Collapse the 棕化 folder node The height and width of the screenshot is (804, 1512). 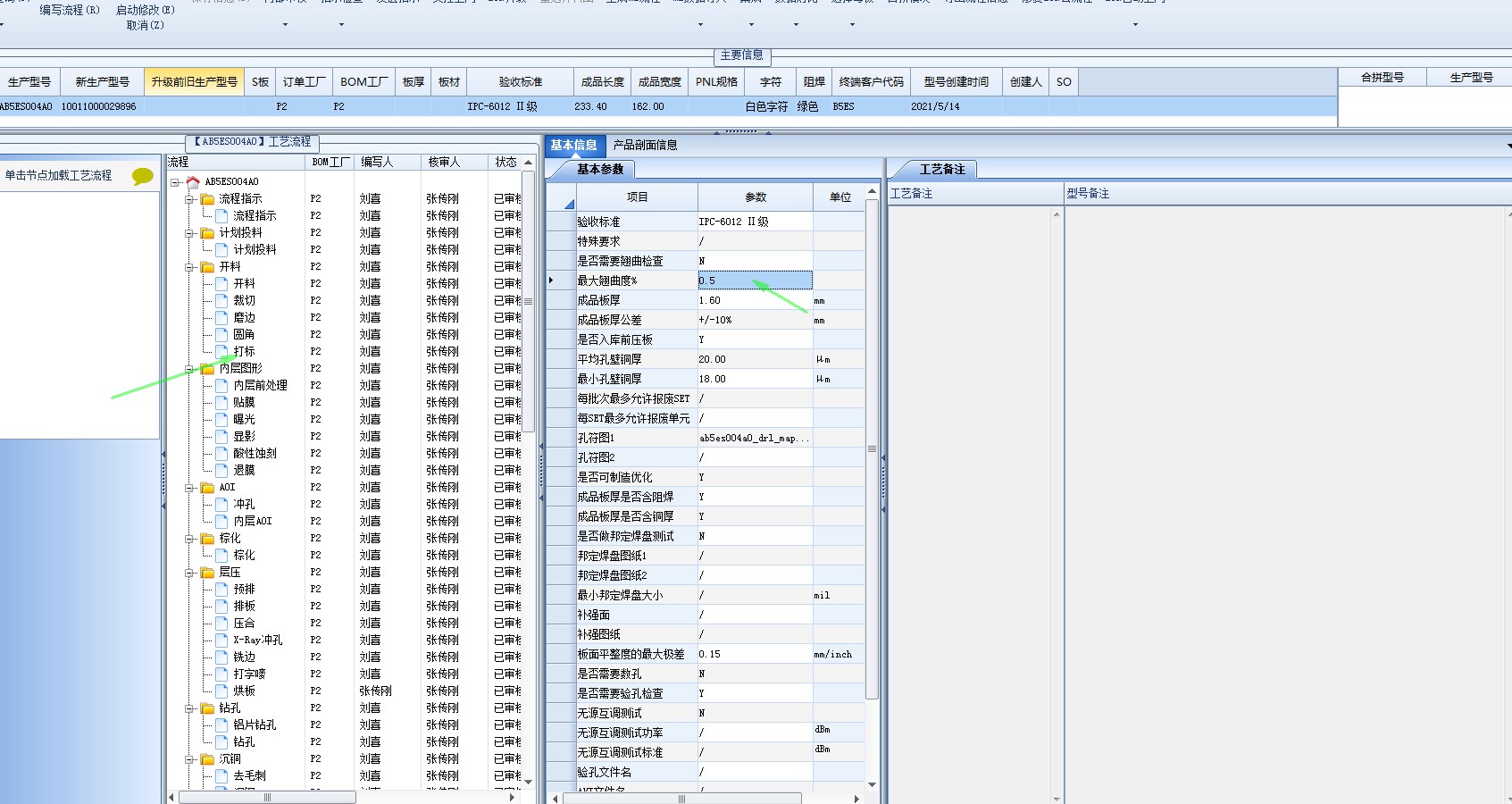(x=189, y=539)
